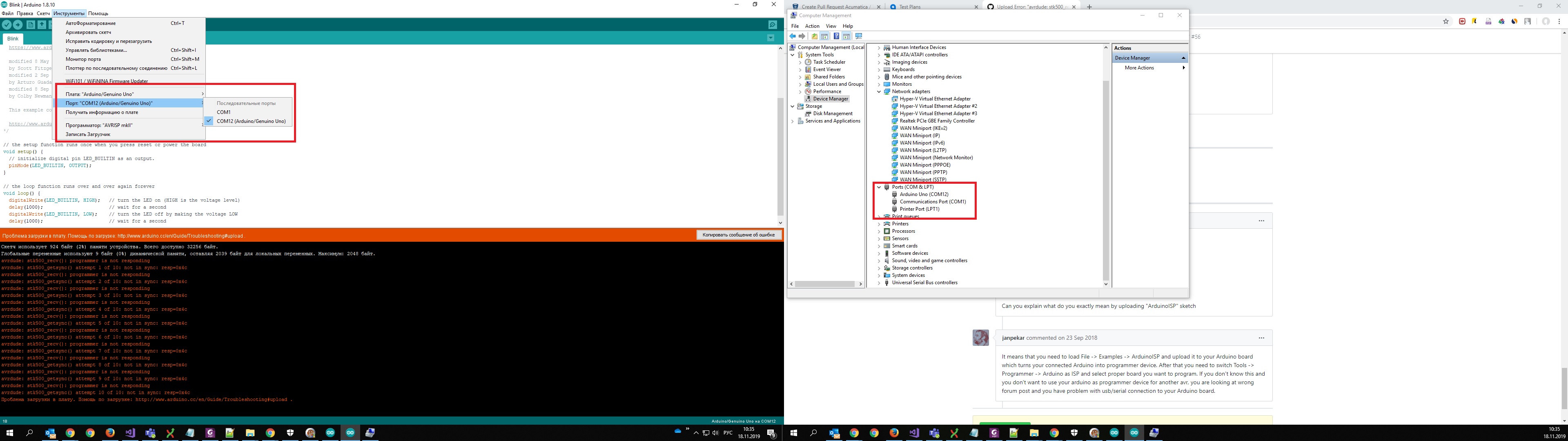The width and height of the screenshot is (1568, 441).
Task: Click the janpekar username link
Action: tap(1013, 338)
